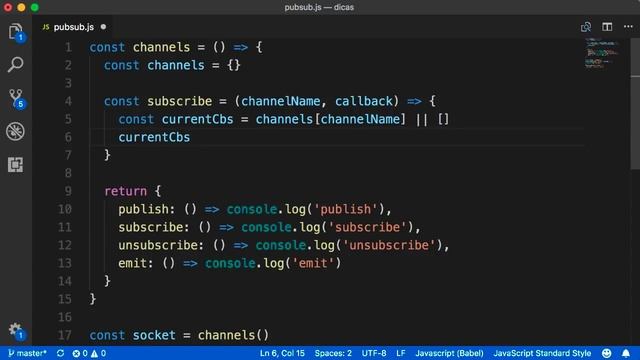The image size is (640, 360).
Task: Open the Search view in activity bar
Action: 16,65
